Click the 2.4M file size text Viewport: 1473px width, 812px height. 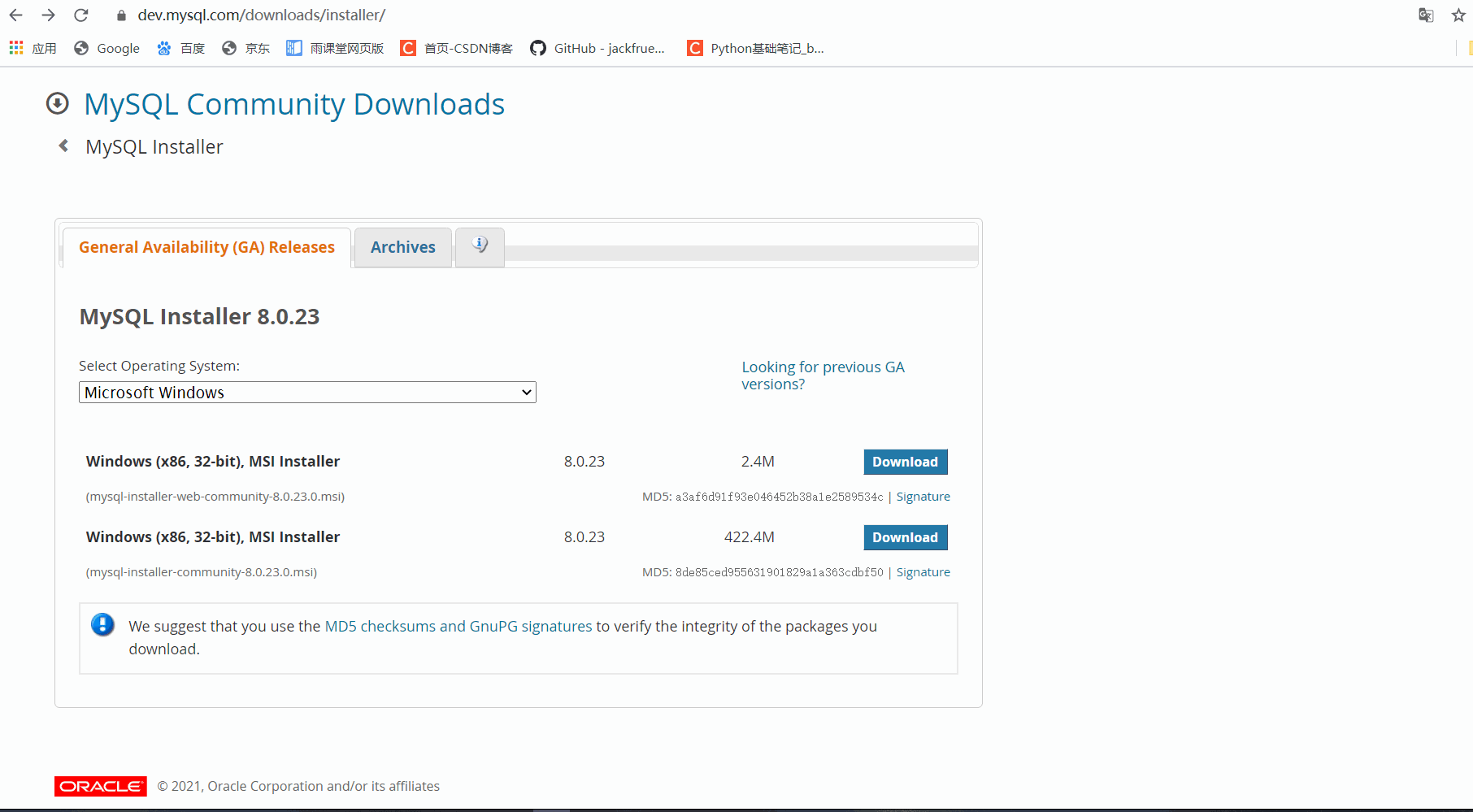click(x=758, y=462)
